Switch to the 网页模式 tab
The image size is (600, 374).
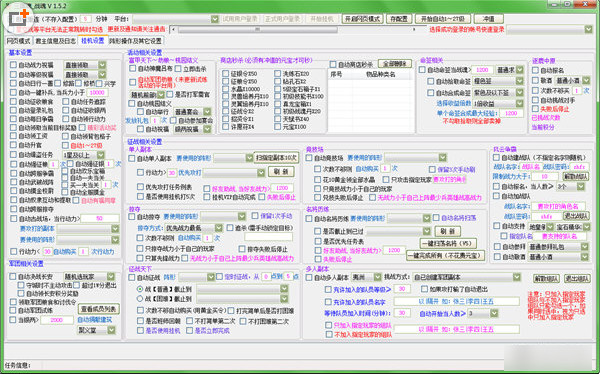tap(18, 41)
